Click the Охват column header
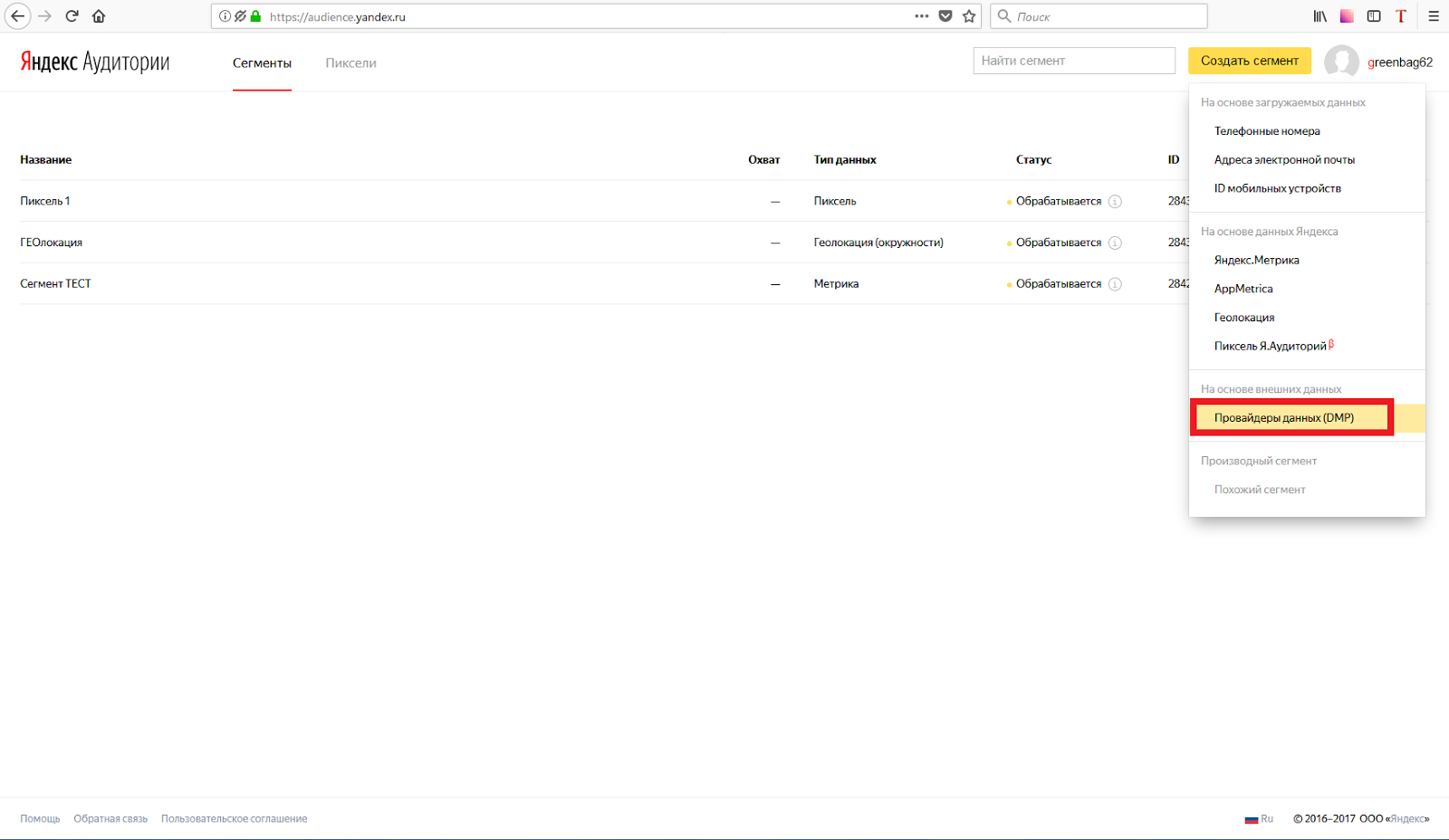 (763, 160)
